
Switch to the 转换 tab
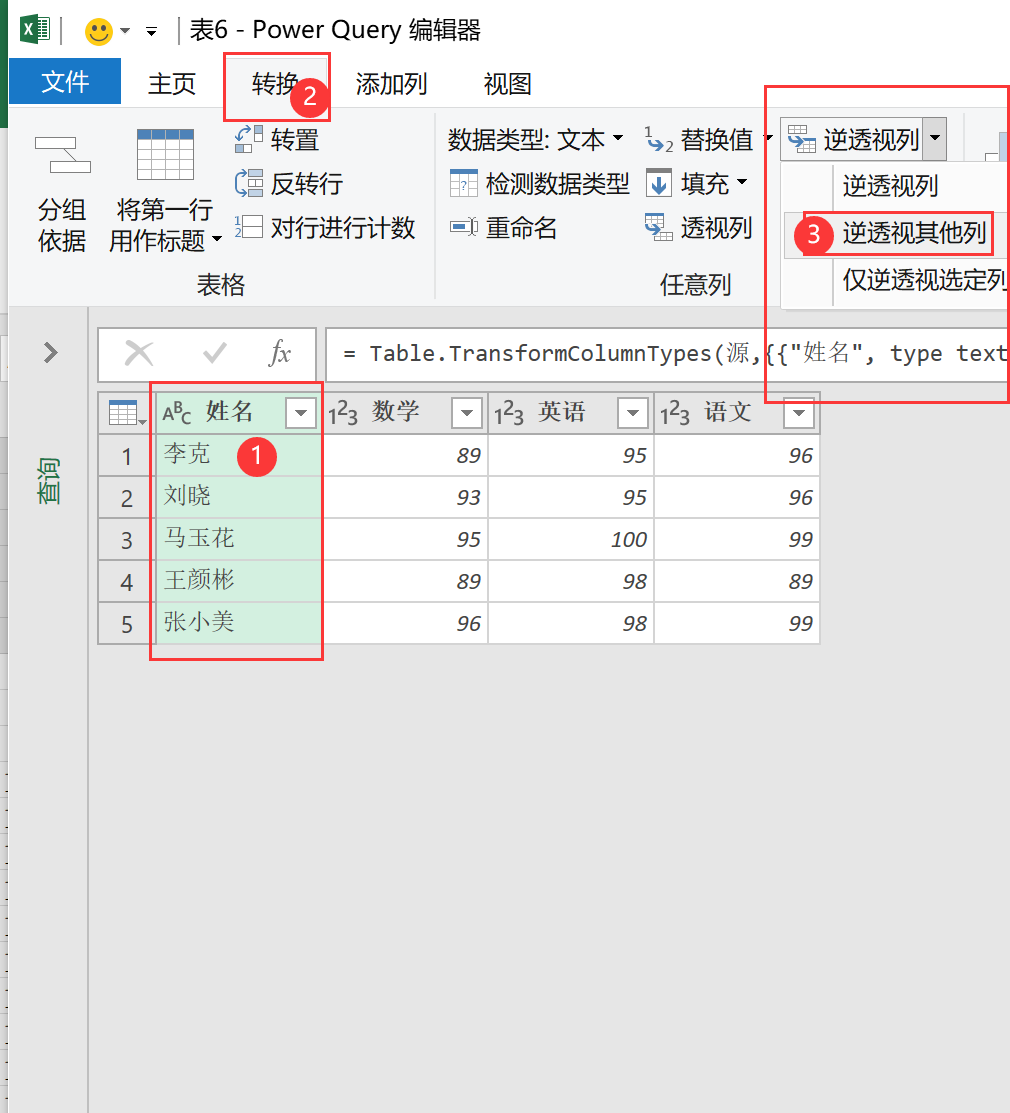[x=275, y=84]
